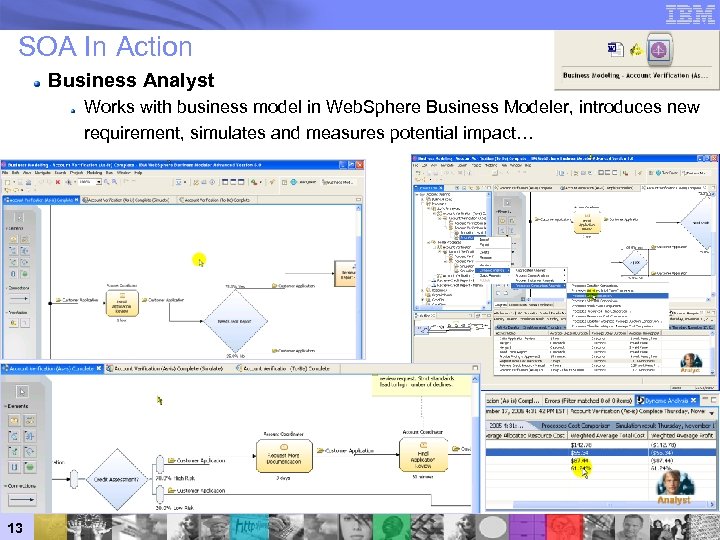Close the Dynamic Analysis tab
The width and height of the screenshot is (720, 540).
(694, 400)
